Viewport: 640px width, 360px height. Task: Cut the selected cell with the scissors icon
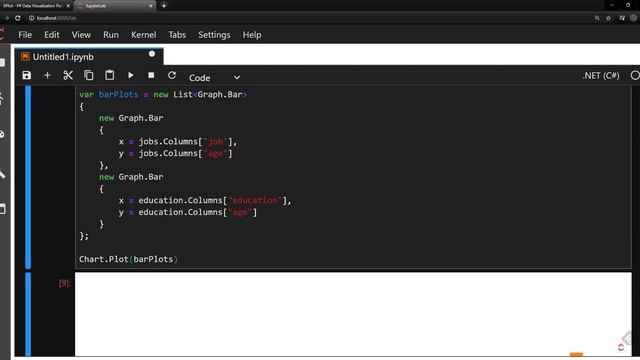(68, 76)
